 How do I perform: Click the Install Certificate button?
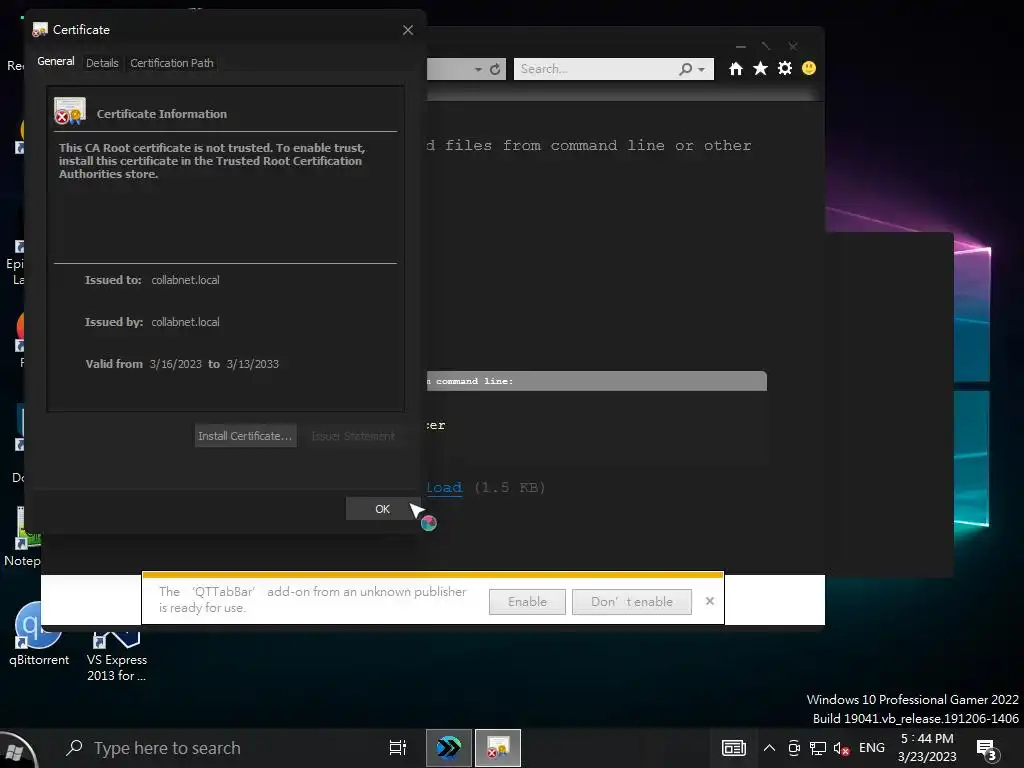[x=246, y=436]
